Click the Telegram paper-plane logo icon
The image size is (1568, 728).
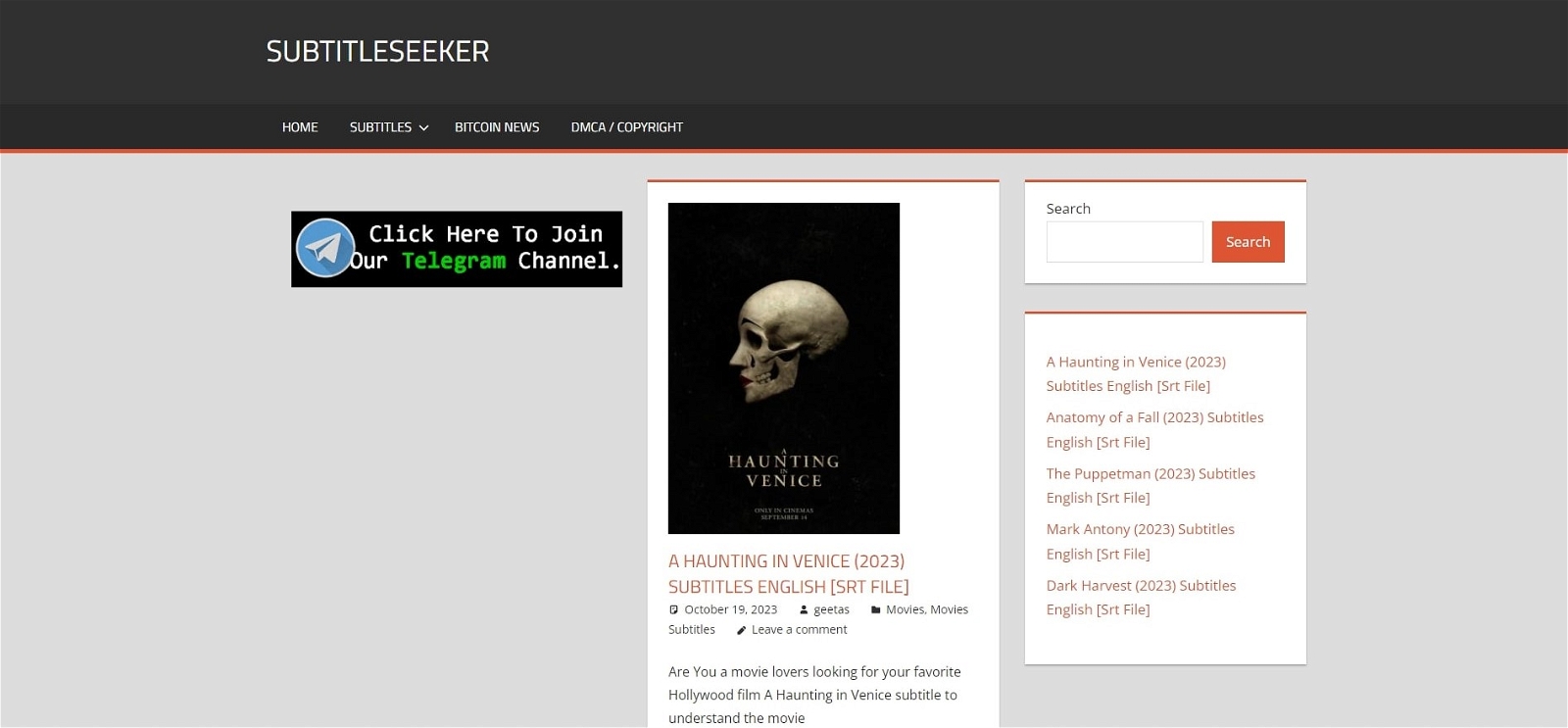click(x=325, y=248)
